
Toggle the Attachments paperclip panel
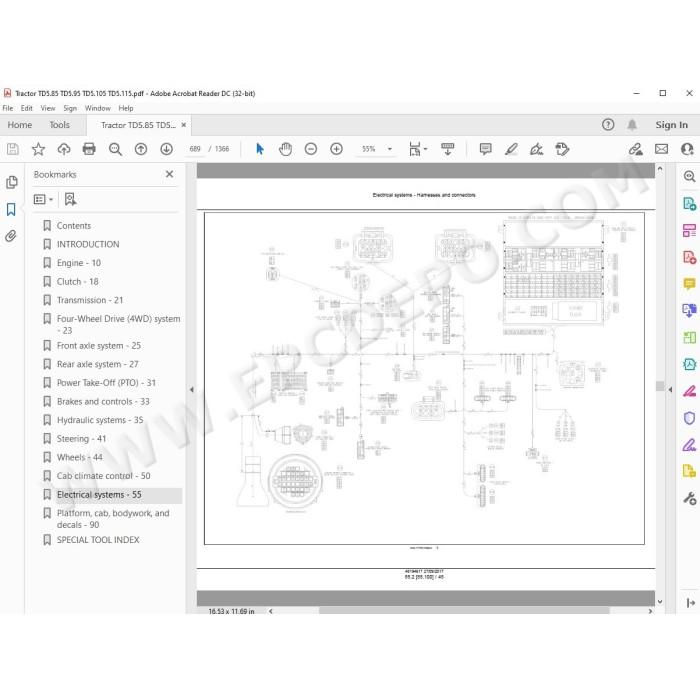[11, 236]
